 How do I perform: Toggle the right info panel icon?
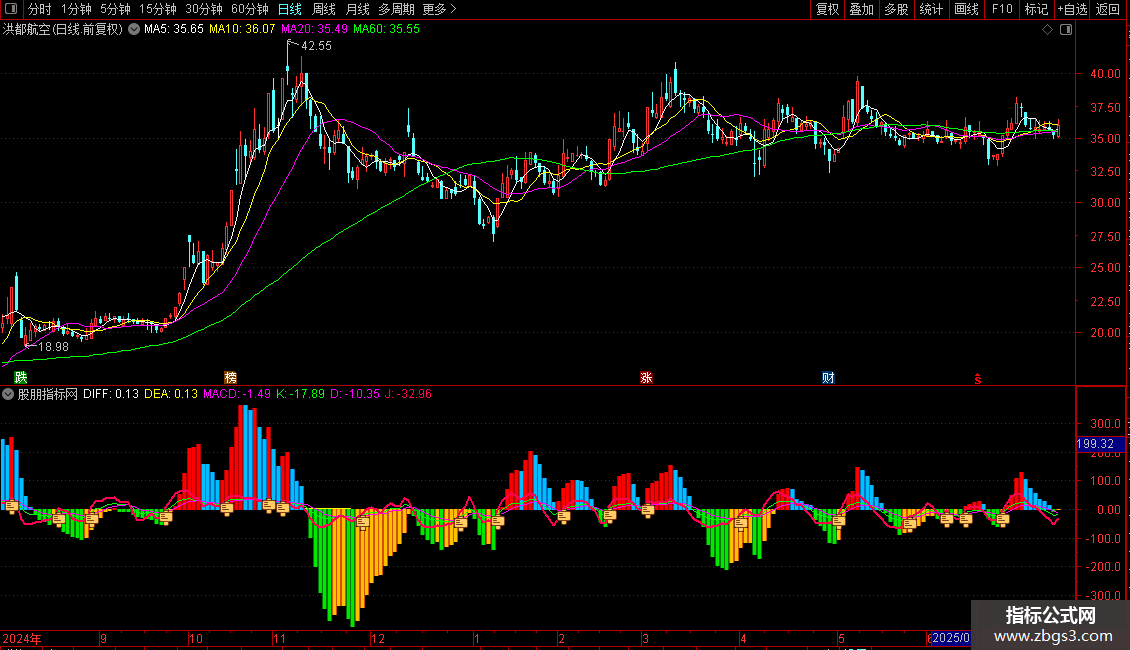point(1066,30)
